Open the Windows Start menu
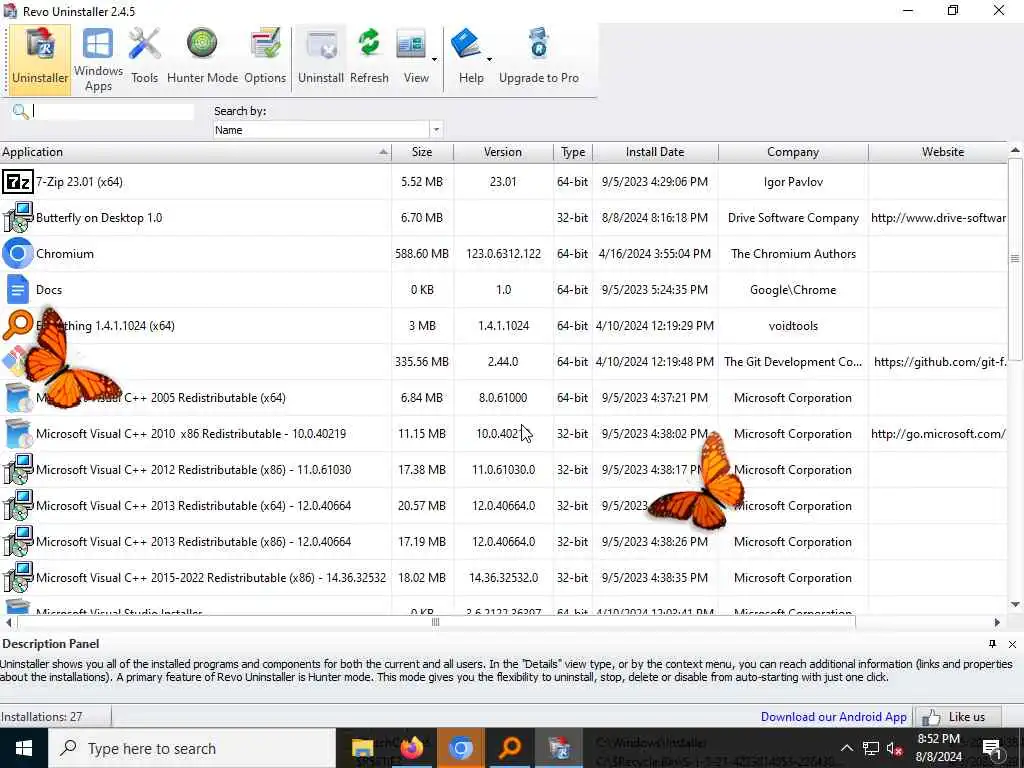This screenshot has height=768, width=1024. pyautogui.click(x=24, y=748)
